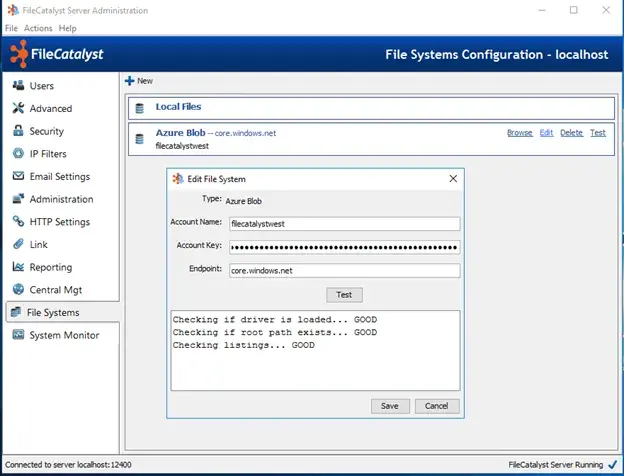
Task: Open the File menu
Action: [11, 28]
